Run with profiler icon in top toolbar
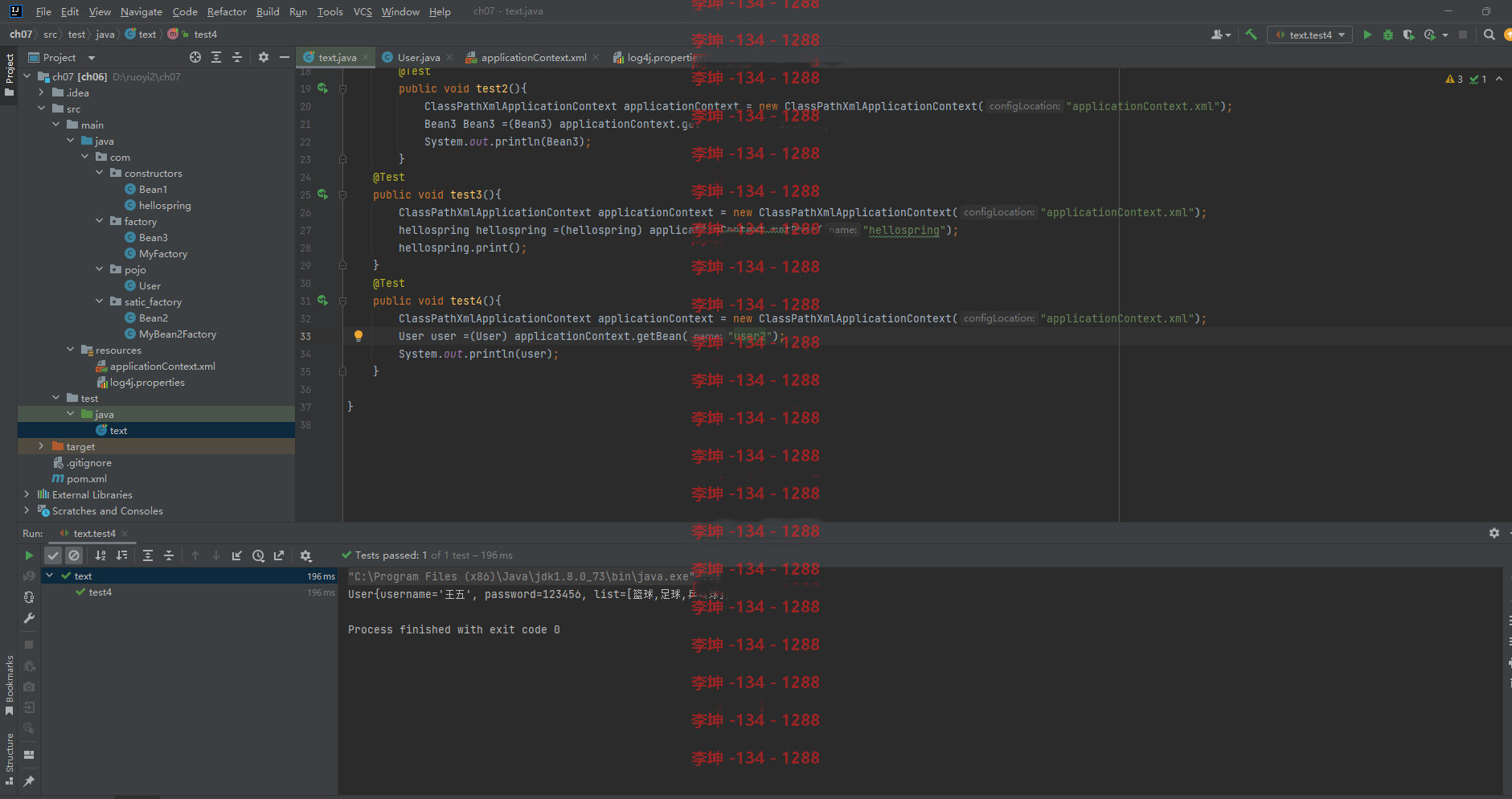 (x=1429, y=35)
